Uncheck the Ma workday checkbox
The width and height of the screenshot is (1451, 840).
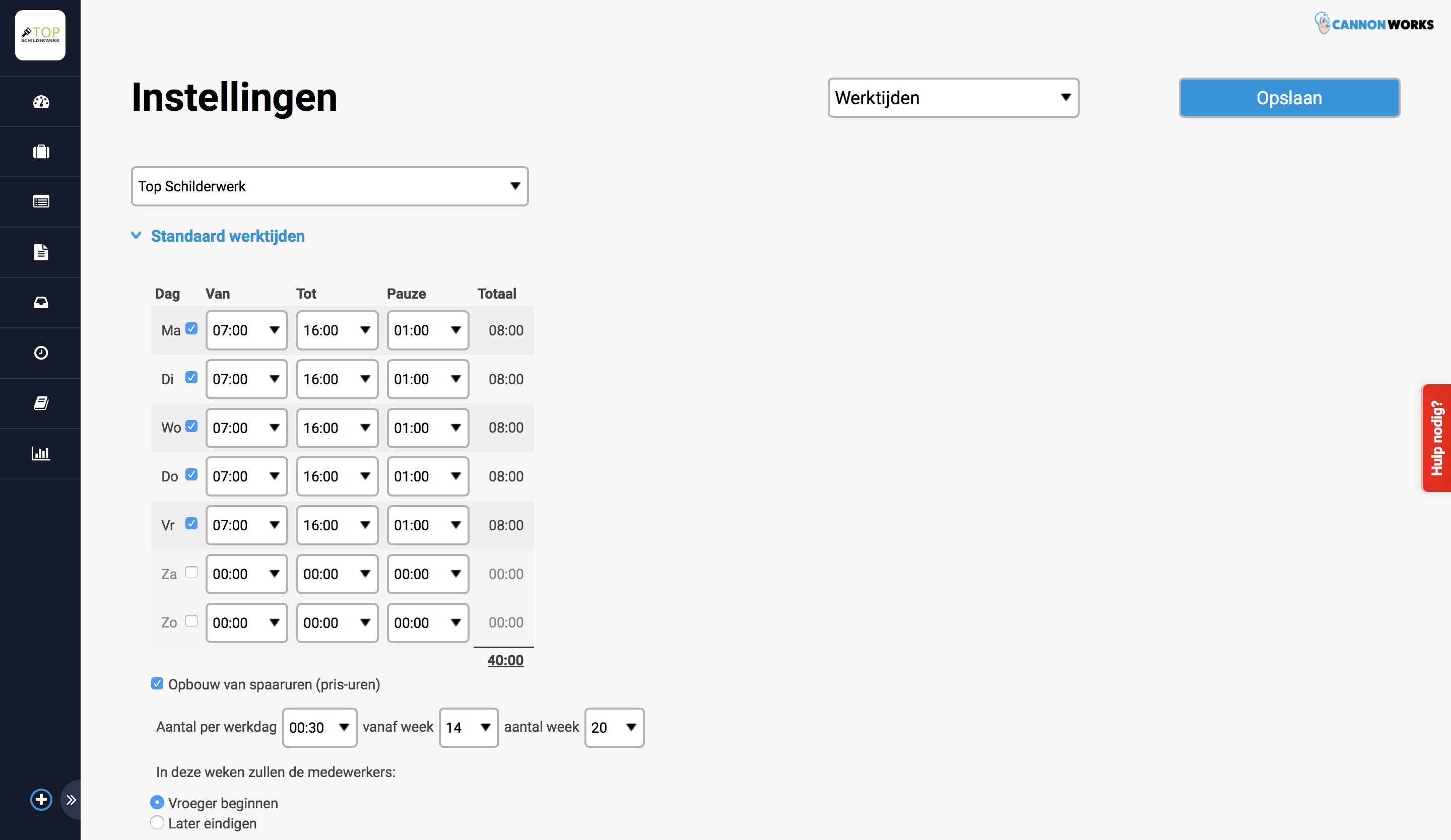tap(192, 328)
